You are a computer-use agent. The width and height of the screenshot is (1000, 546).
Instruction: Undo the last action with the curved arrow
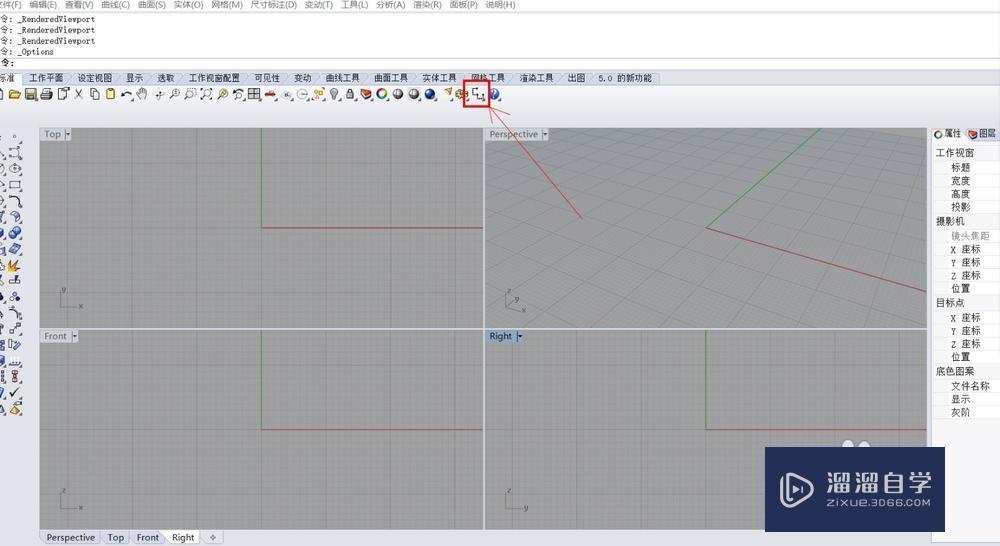[126, 95]
